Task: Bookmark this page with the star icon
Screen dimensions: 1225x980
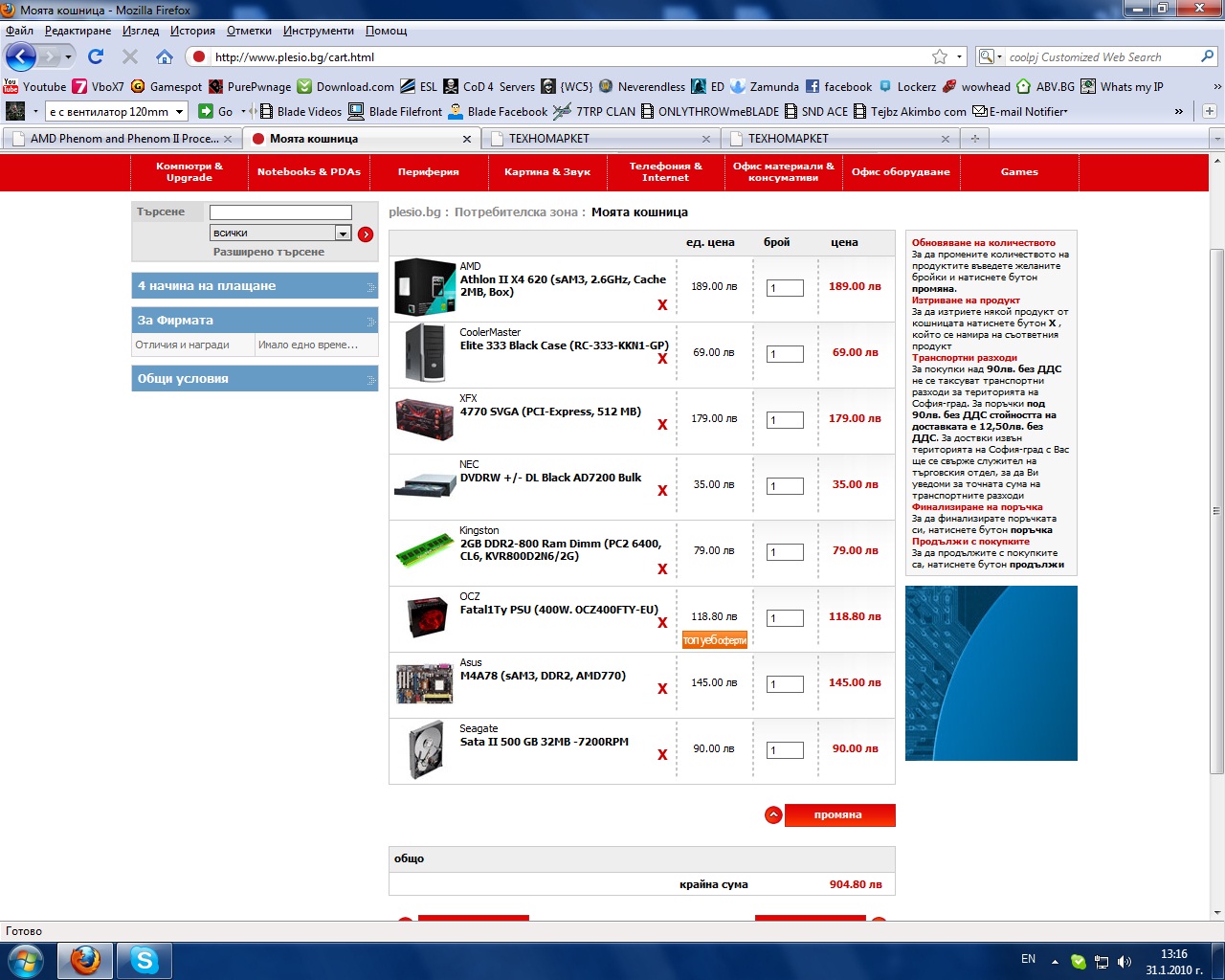Action: [940, 56]
